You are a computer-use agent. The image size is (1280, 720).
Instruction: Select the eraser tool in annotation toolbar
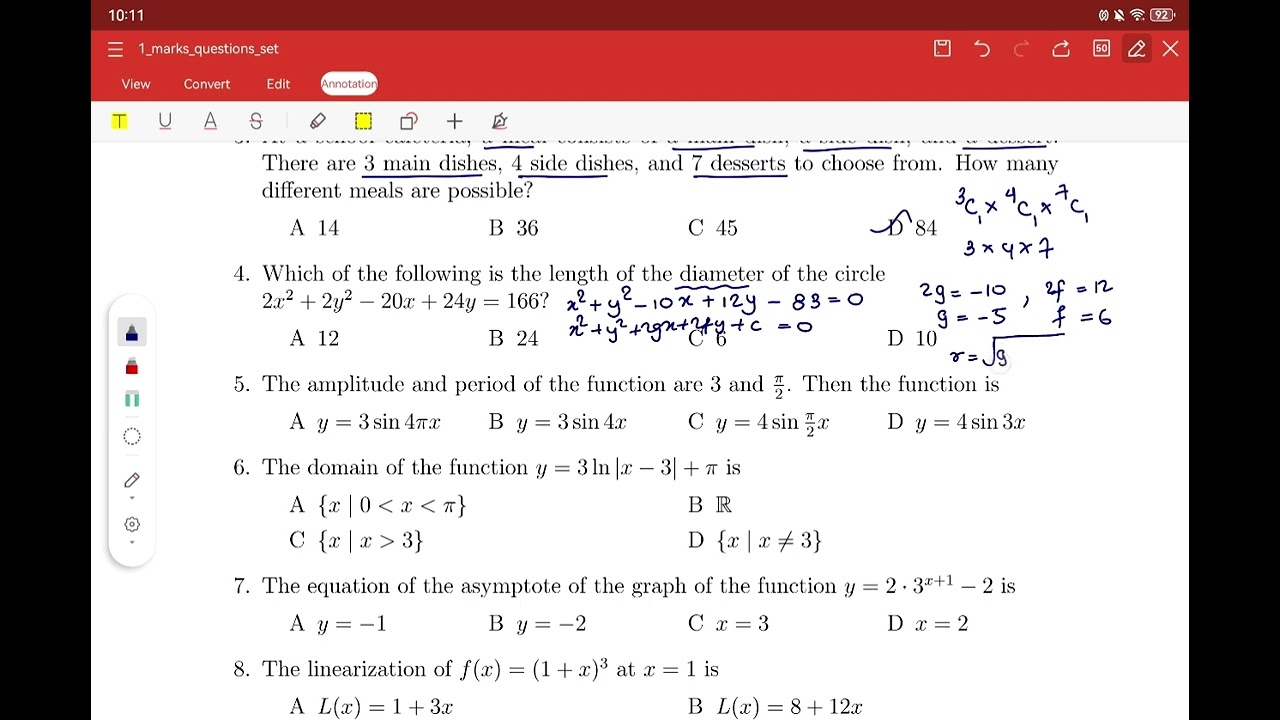pyautogui.click(x=318, y=121)
